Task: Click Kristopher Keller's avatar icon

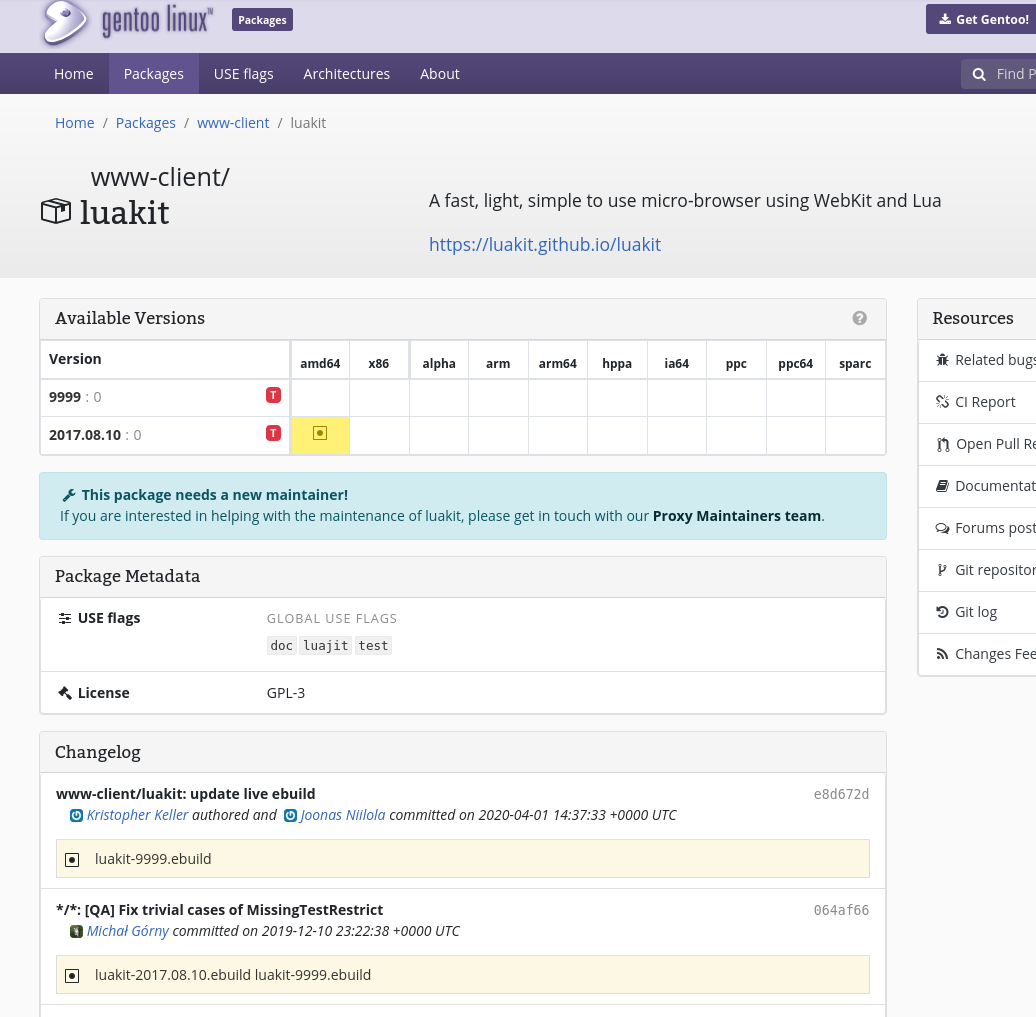Action: (77, 815)
